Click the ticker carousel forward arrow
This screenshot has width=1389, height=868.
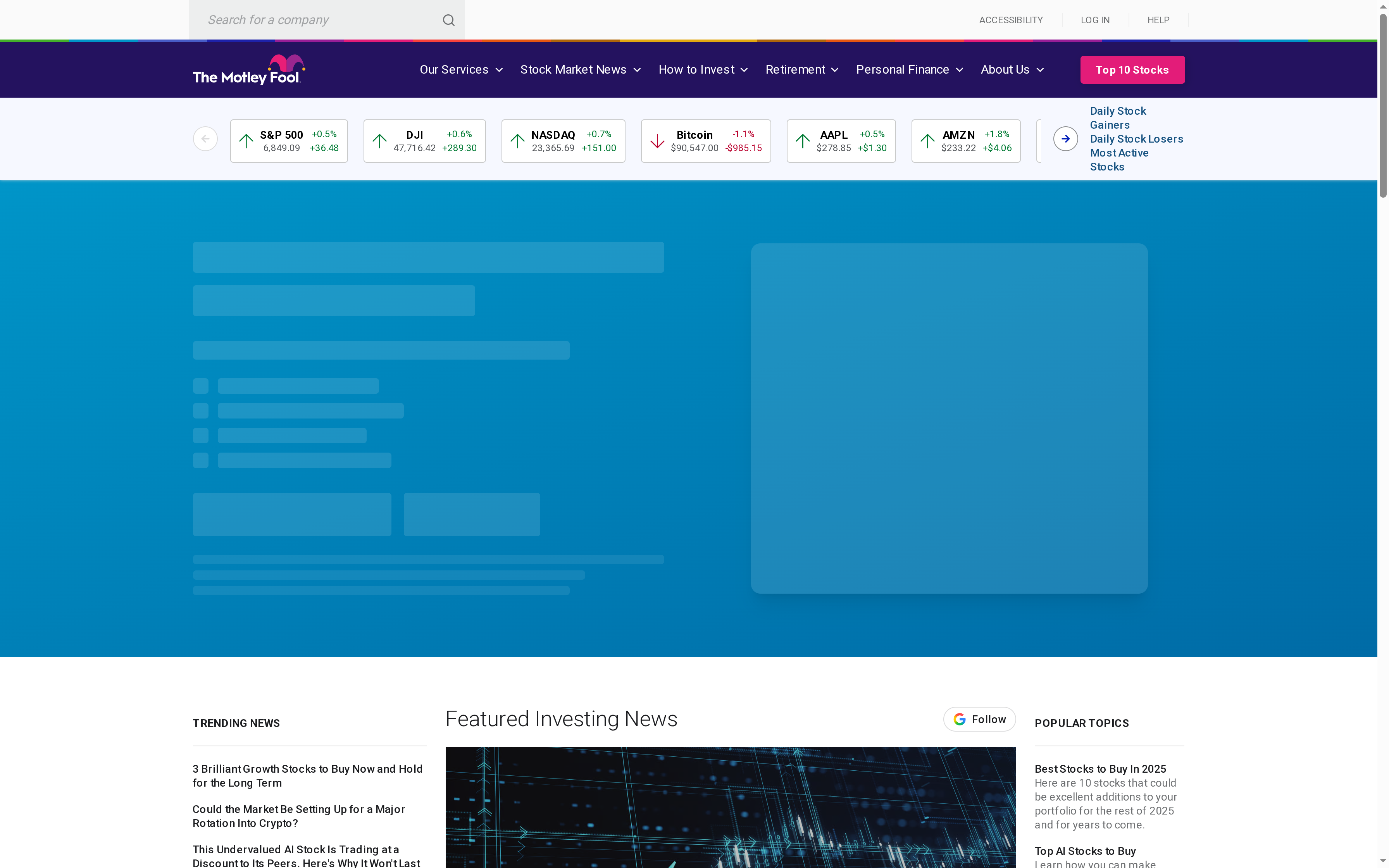[1065, 138]
